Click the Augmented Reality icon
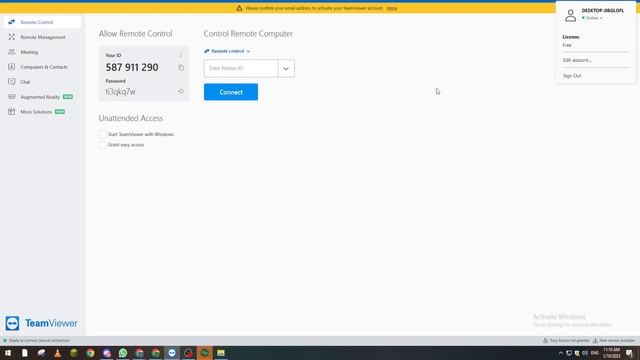 [11, 97]
